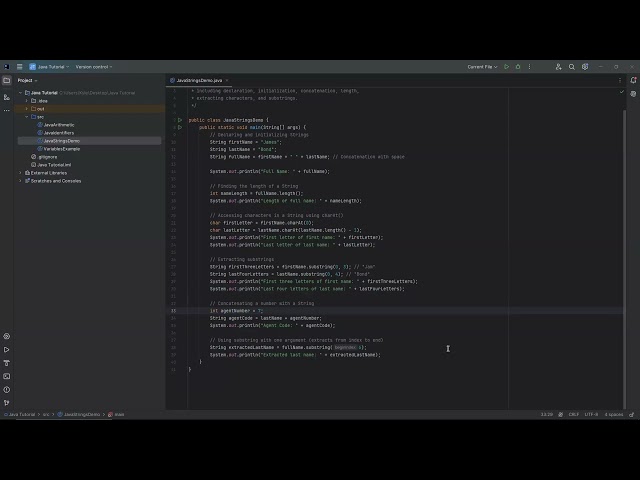This screenshot has width=640, height=480.
Task: Open Project view selector dropdown
Action: [27, 80]
